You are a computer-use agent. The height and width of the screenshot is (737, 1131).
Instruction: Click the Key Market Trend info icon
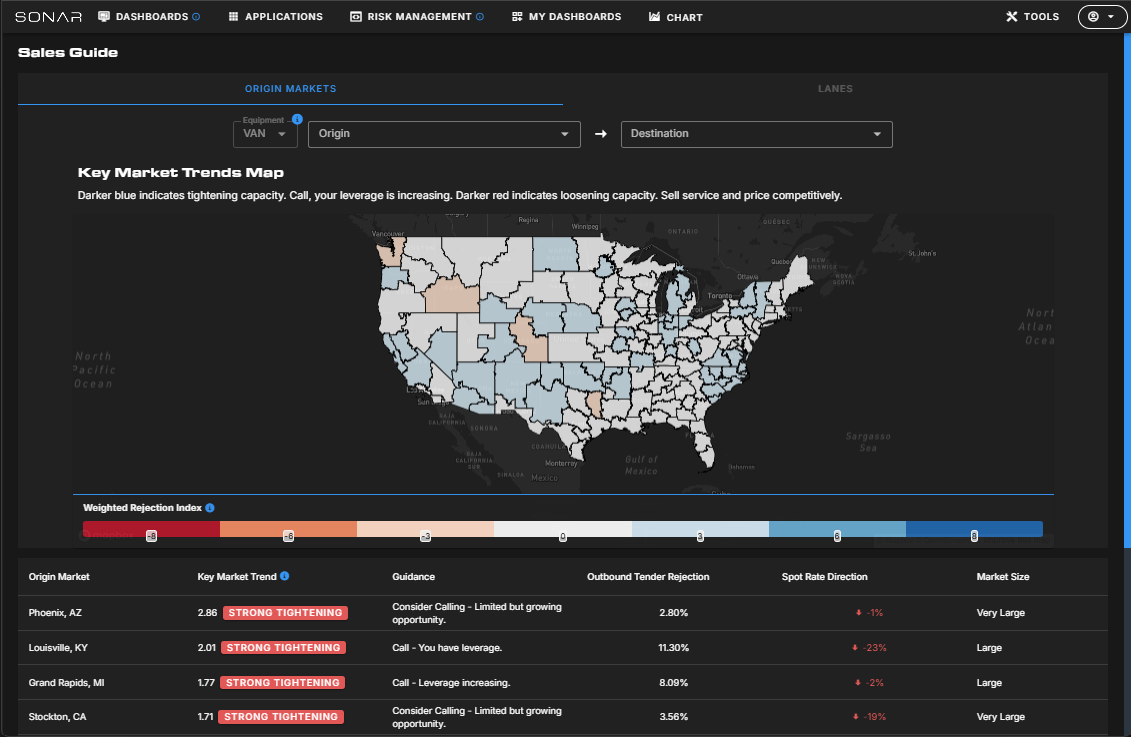coord(285,577)
